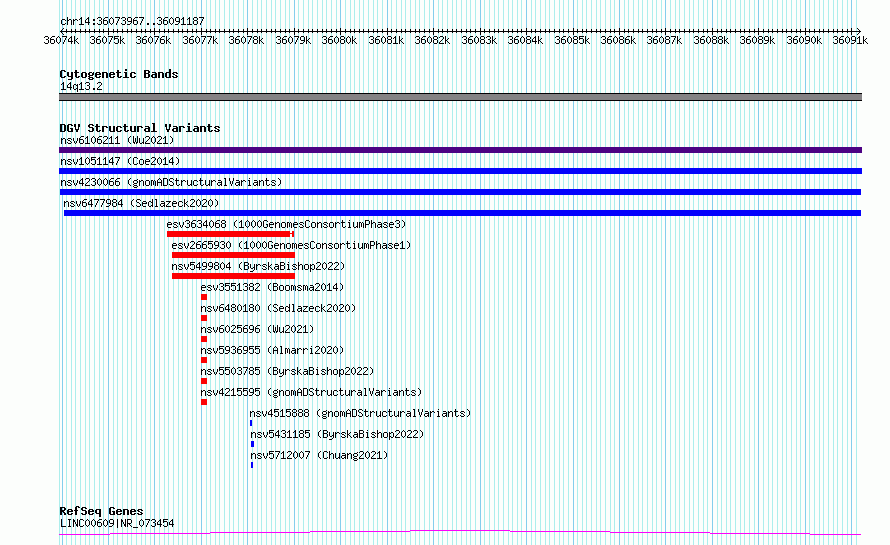Select the purple nsv6106211 variant bar

460,150
